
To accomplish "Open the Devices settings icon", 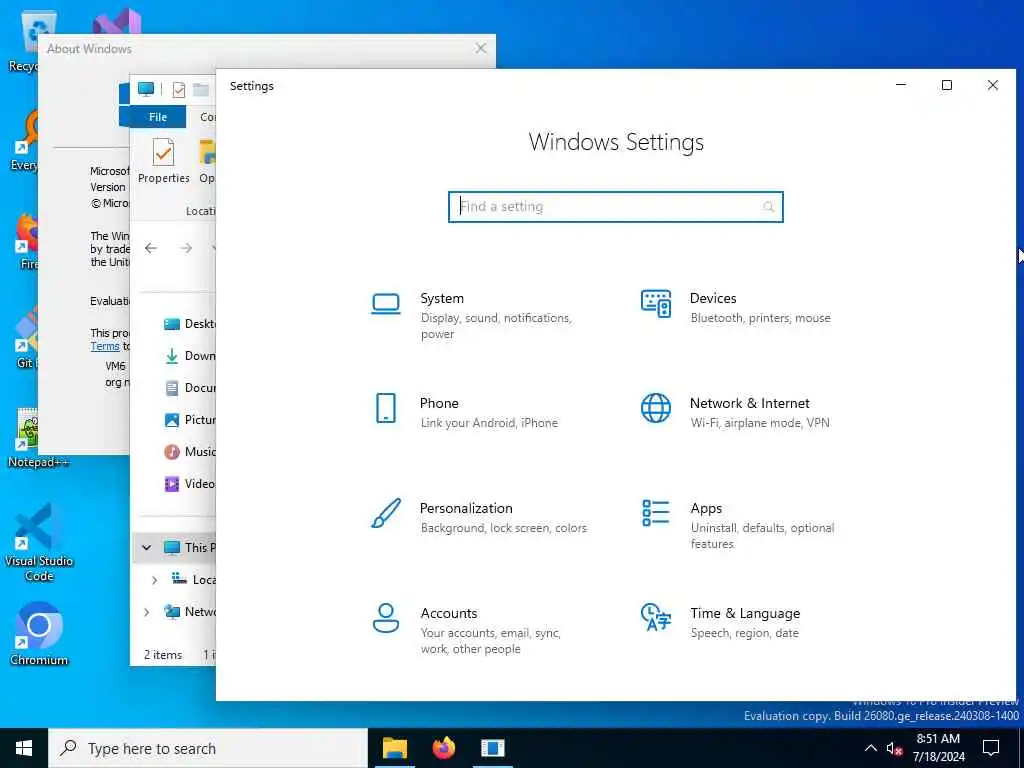I will 656,304.
